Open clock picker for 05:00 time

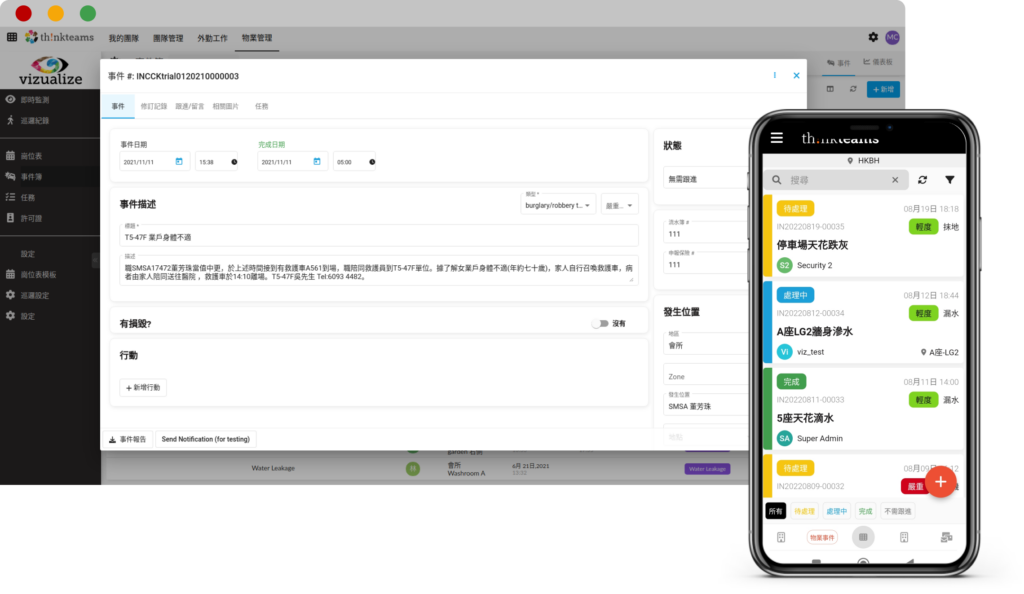371,161
